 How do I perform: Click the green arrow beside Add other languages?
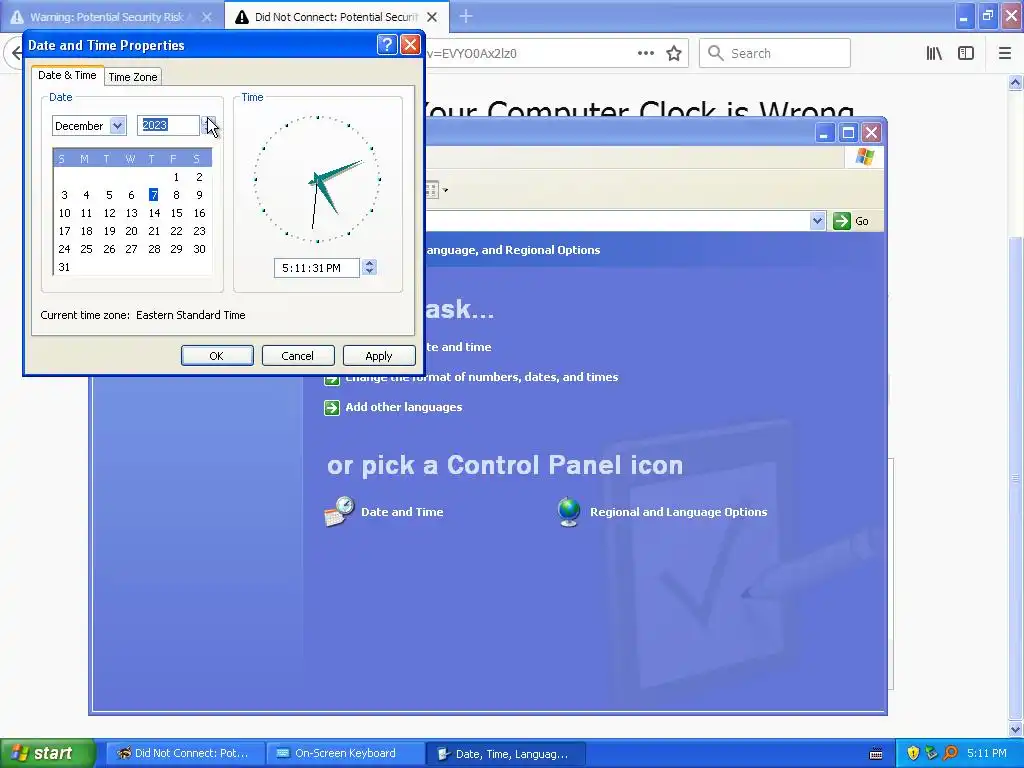click(332, 408)
